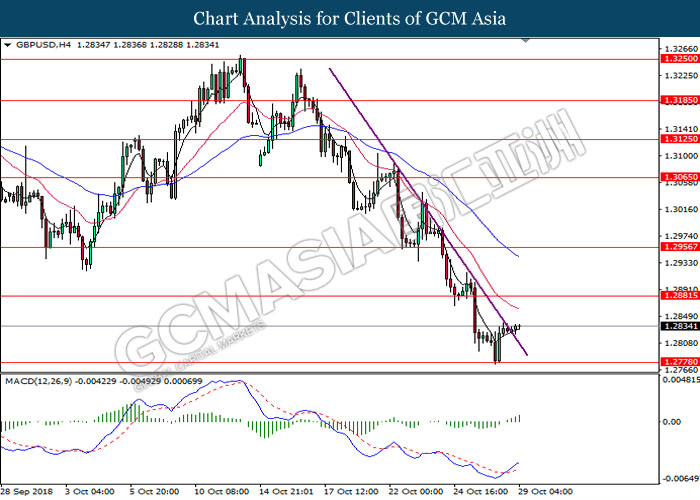Select the 1.32500 resistance price label
The image size is (700, 500).
tap(680, 59)
